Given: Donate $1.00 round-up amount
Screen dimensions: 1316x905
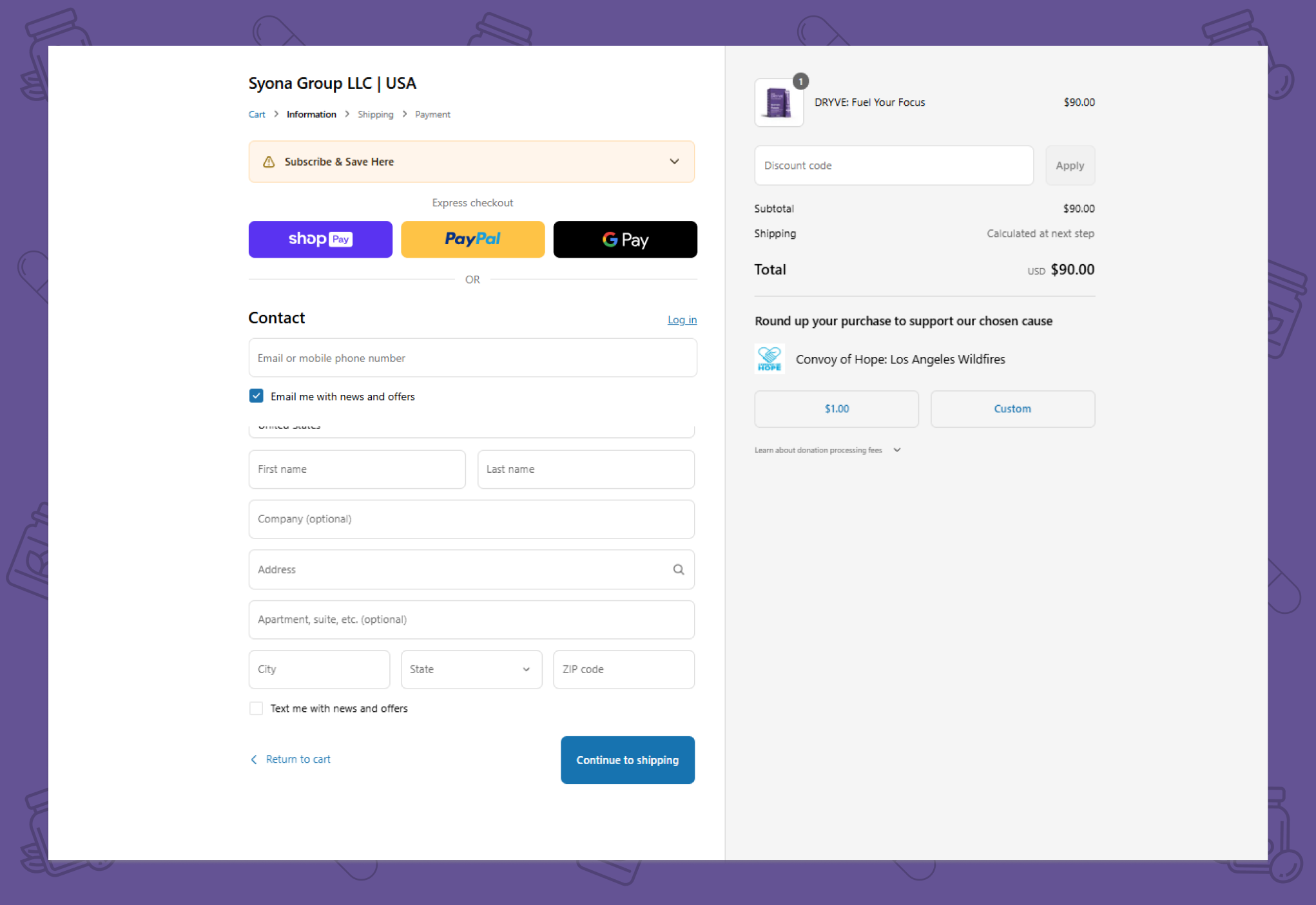Looking at the screenshot, I should click(x=837, y=409).
